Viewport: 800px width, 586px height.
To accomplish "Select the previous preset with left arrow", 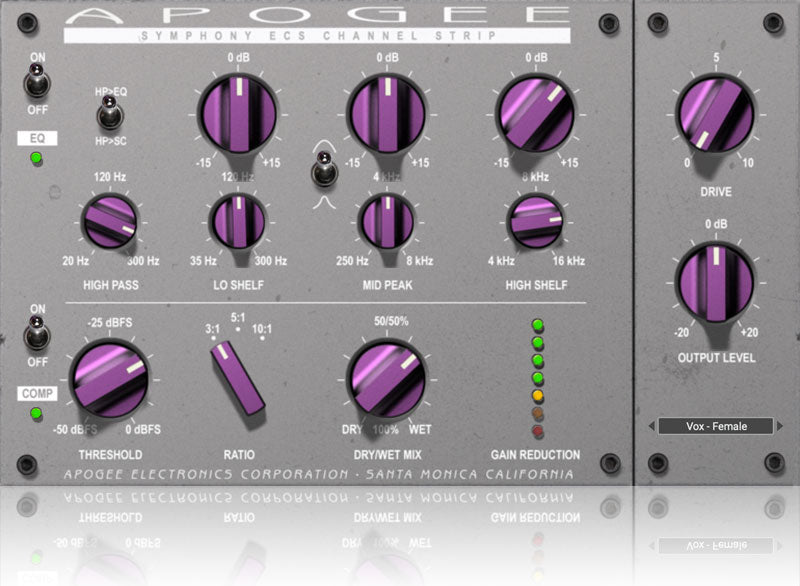I will [x=652, y=426].
